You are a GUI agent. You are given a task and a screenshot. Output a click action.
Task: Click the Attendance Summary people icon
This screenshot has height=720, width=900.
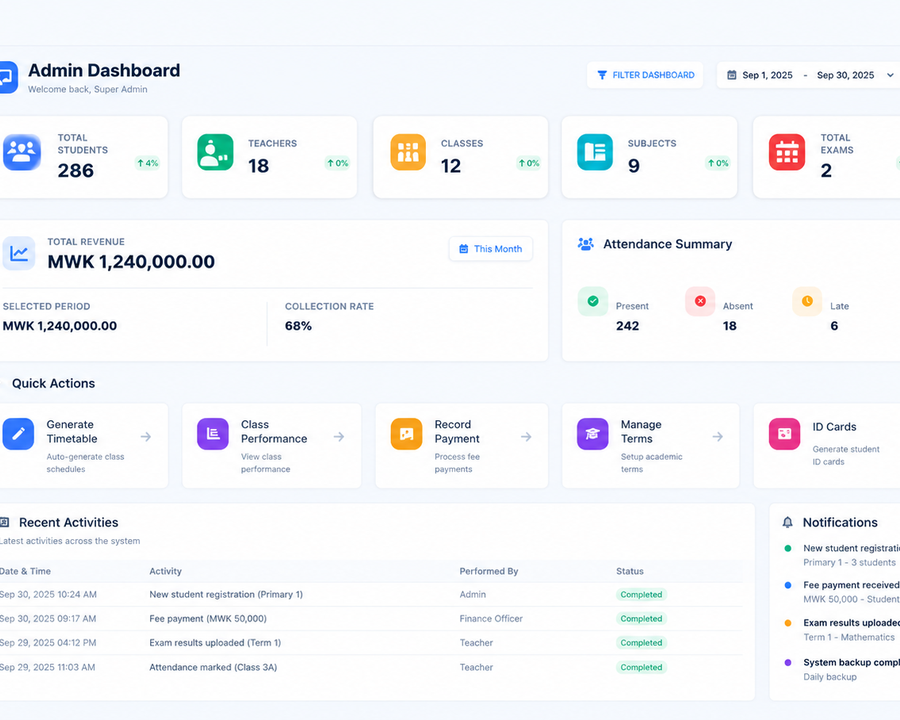tap(585, 244)
